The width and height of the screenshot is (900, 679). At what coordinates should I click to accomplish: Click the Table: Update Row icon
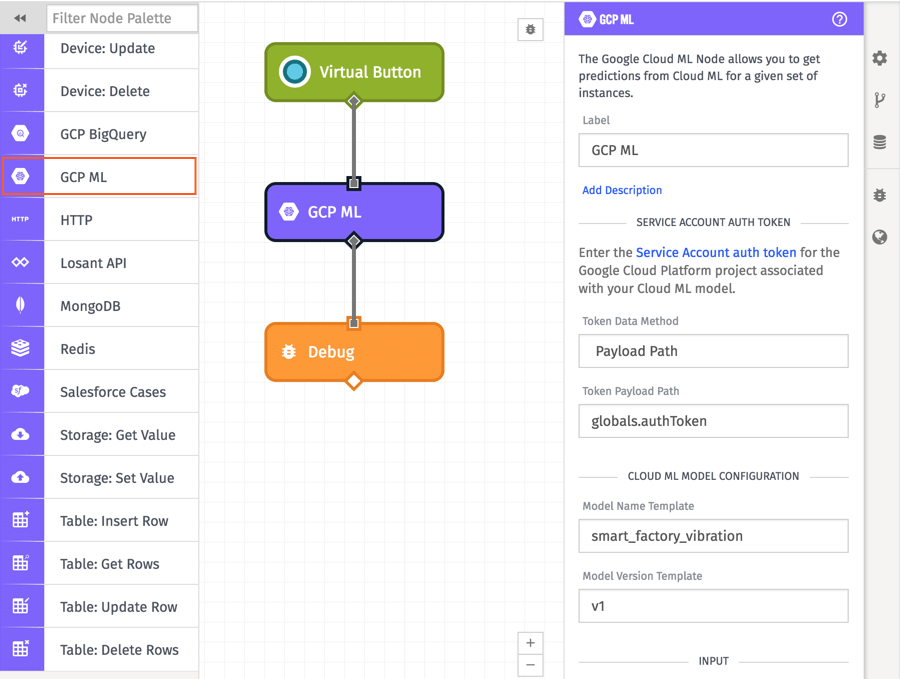point(21,606)
